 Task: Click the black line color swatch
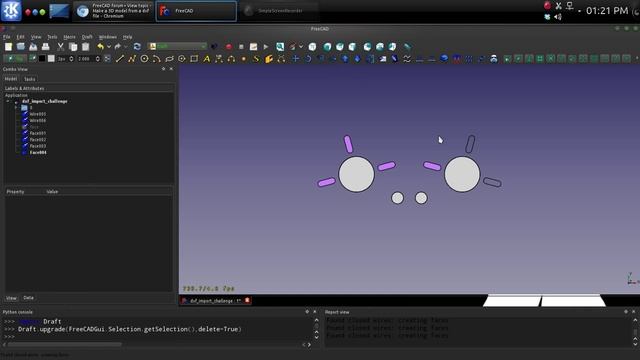(42, 59)
